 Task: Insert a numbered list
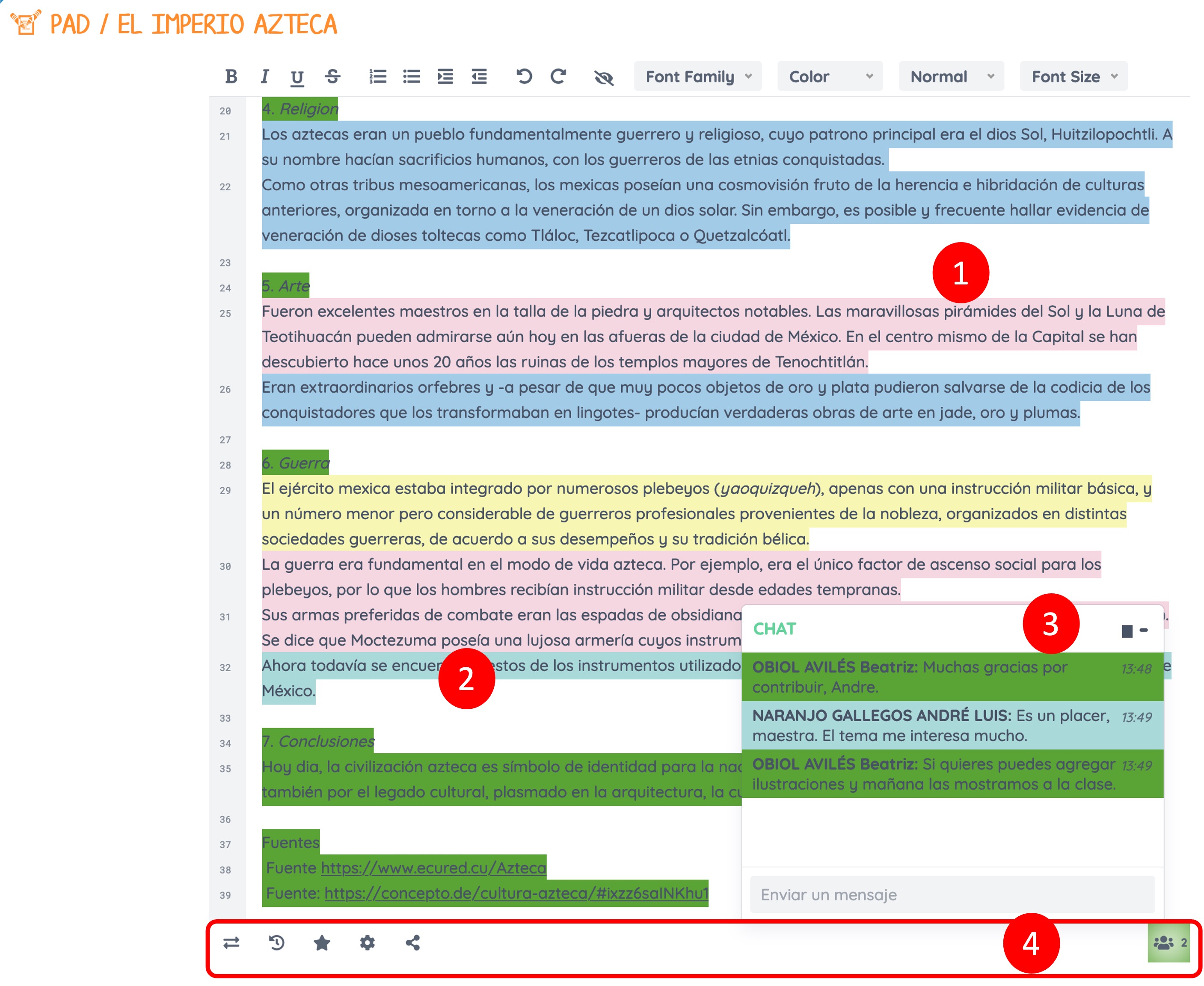378,76
